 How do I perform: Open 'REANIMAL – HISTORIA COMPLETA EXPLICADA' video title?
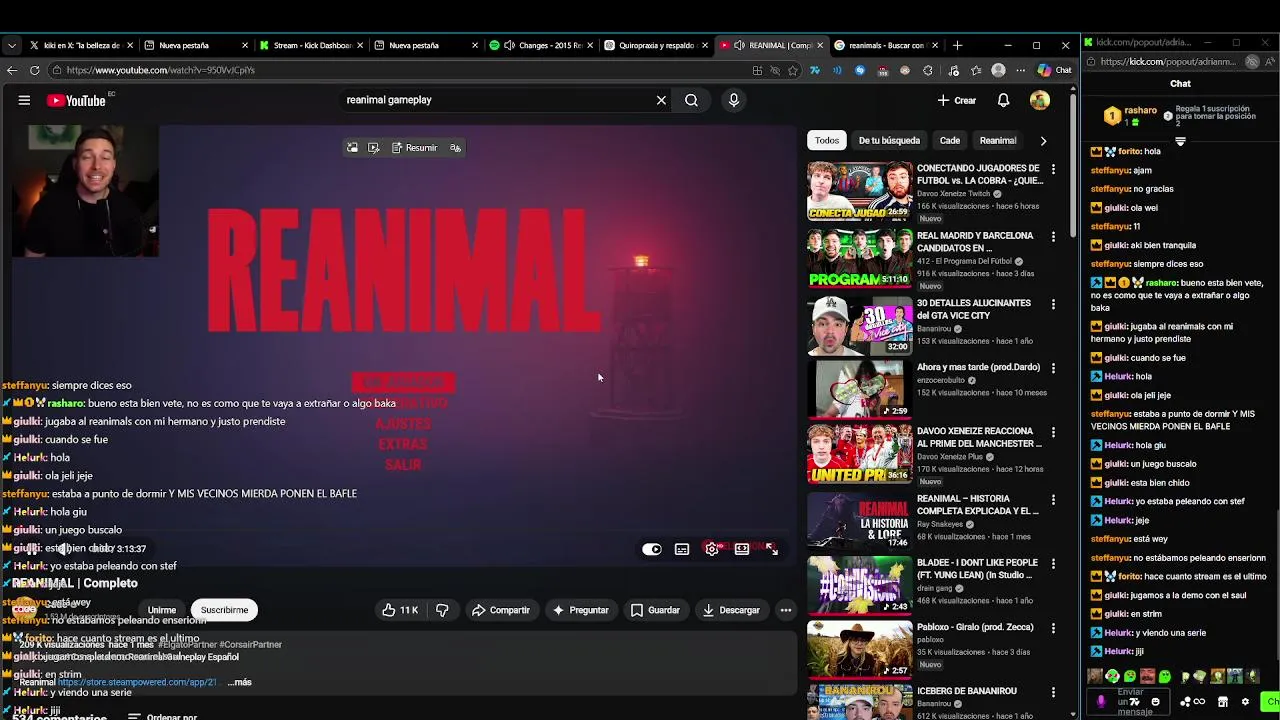978,505
